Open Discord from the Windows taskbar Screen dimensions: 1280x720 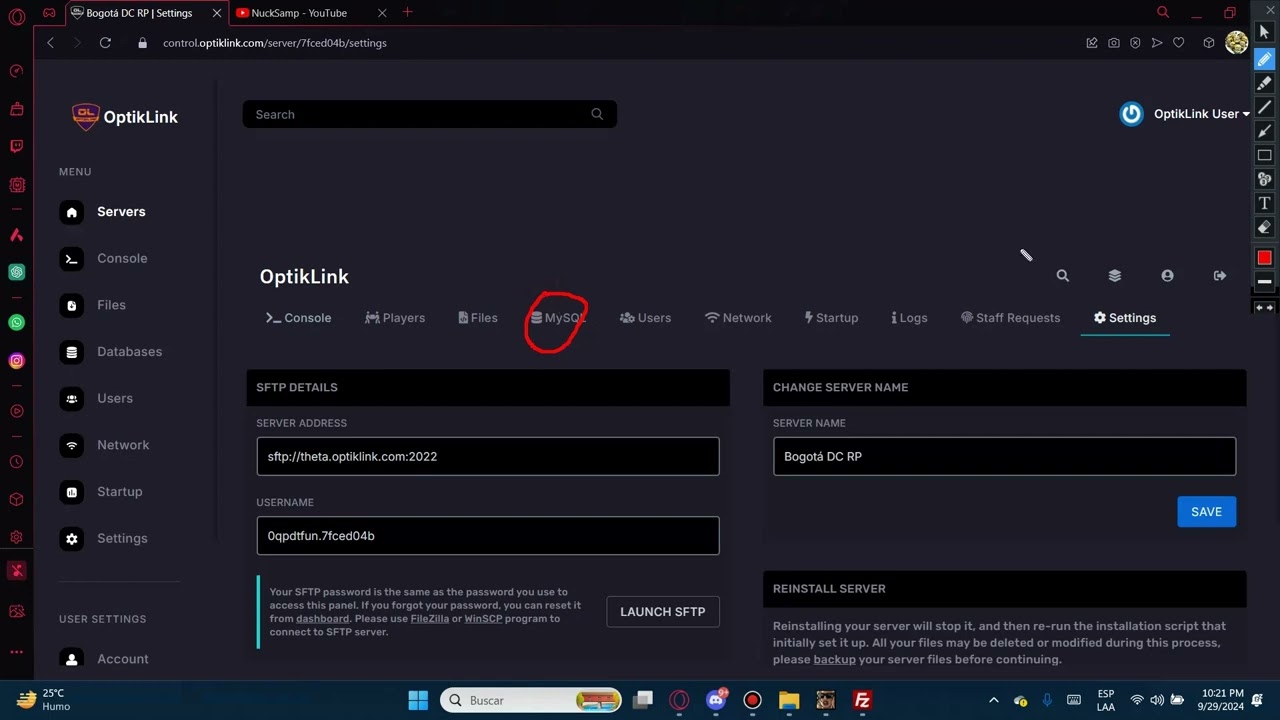point(716,700)
